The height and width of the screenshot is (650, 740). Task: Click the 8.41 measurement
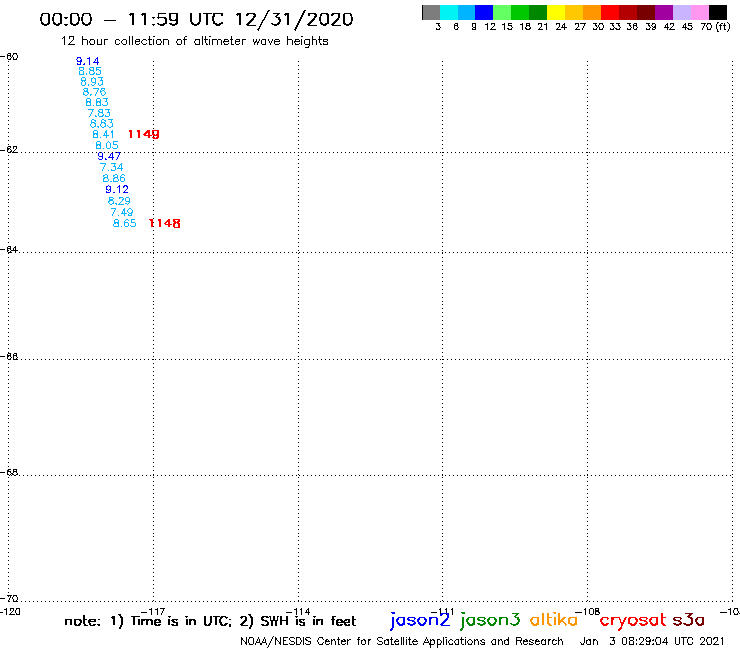(x=103, y=135)
